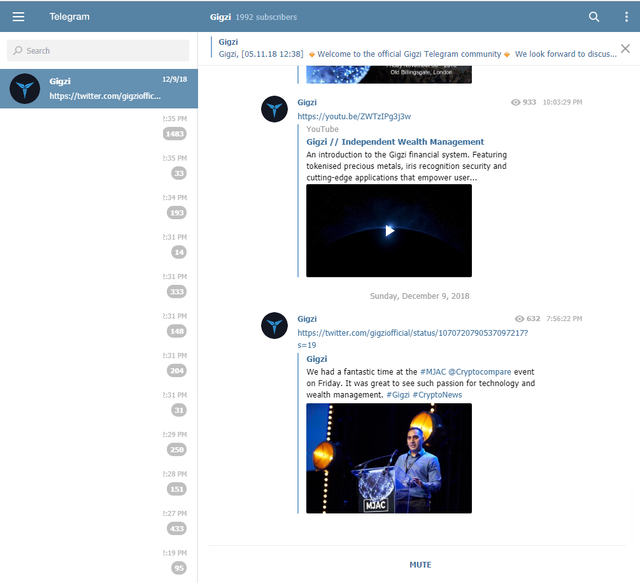The width and height of the screenshot is (640, 583).
Task: Open chat with 1483 unread badge
Action: point(99,128)
